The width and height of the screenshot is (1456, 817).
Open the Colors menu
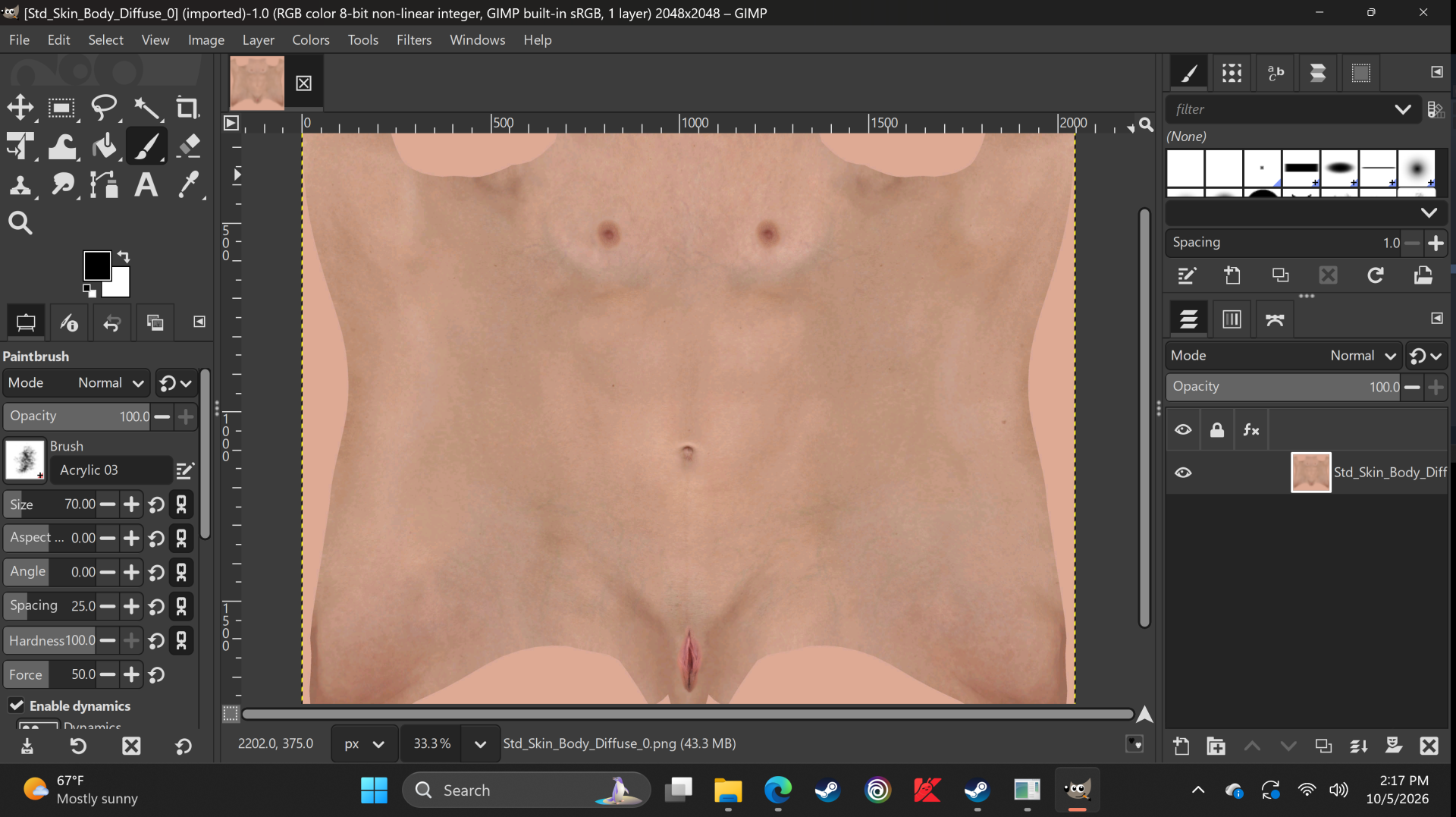pyautogui.click(x=311, y=40)
